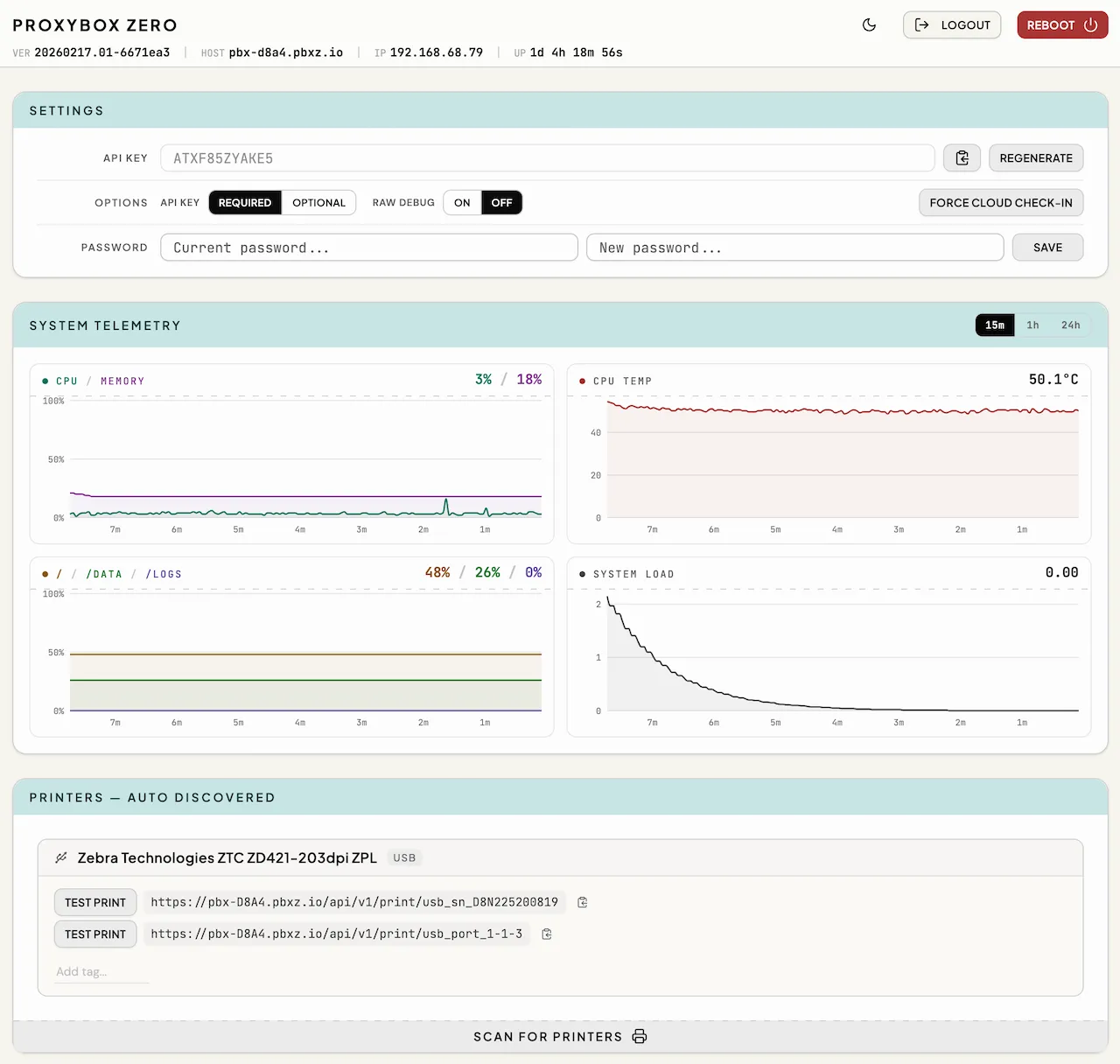Click the Regenerate API key button

tap(1036, 157)
